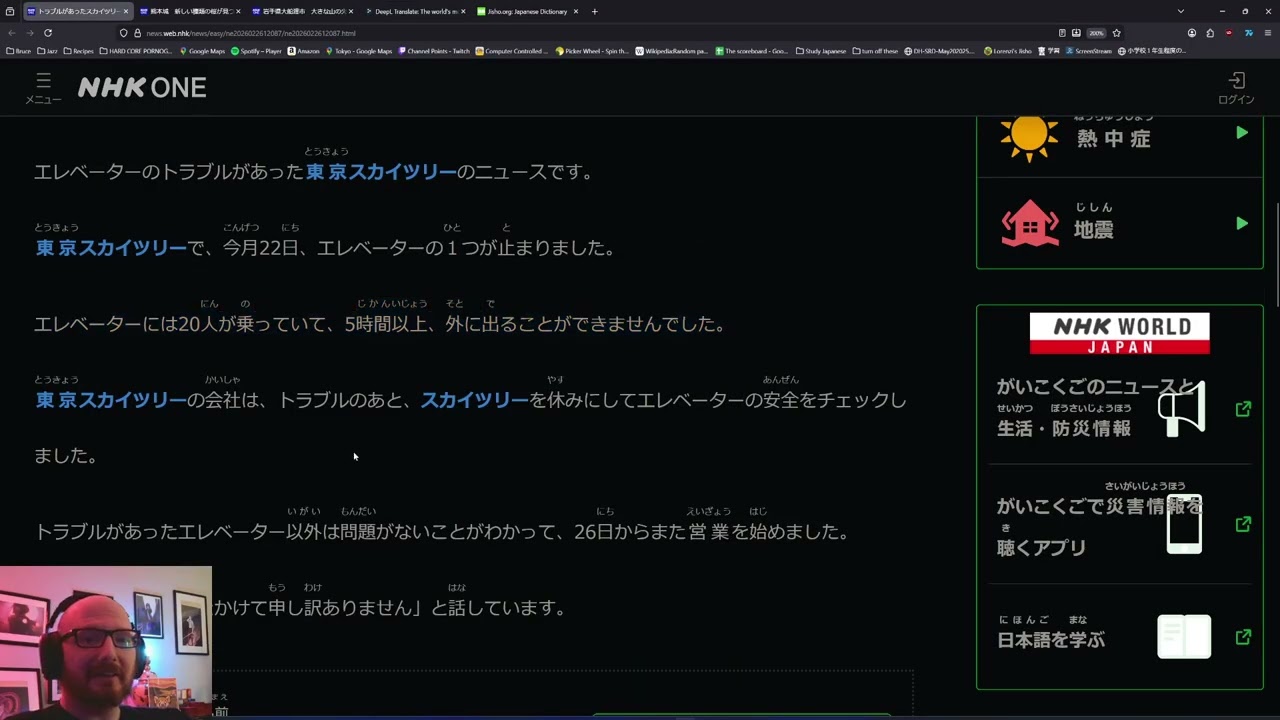Click the NHK WORLD JAPAN banner
The height and width of the screenshot is (720, 1280).
coord(1119,333)
